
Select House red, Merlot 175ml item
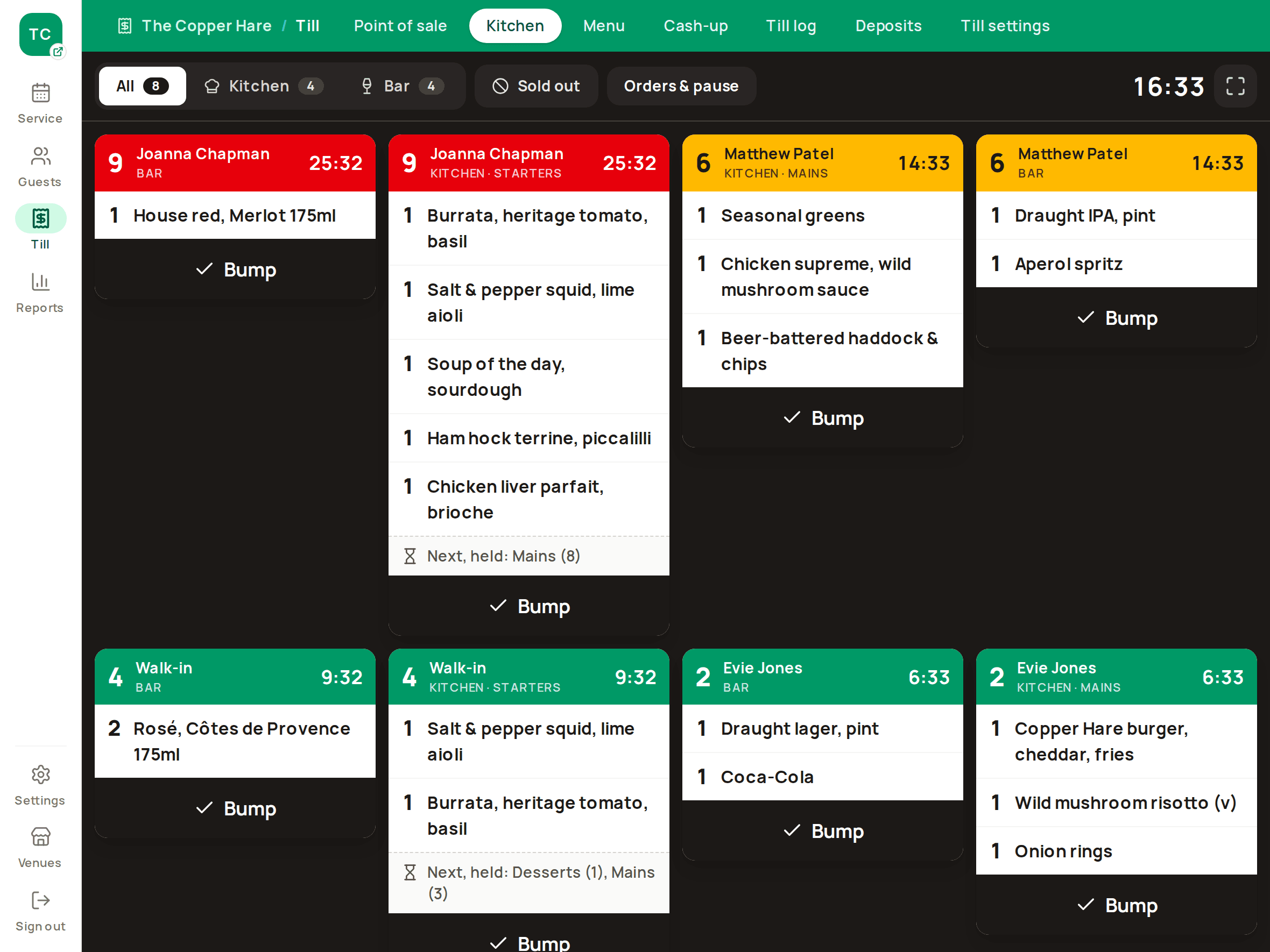point(235,215)
